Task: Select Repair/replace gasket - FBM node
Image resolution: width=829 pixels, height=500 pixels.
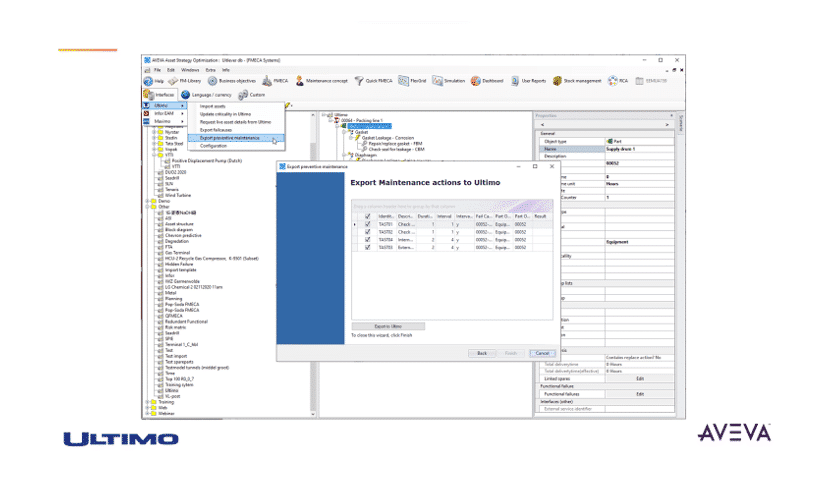Action: (x=395, y=144)
